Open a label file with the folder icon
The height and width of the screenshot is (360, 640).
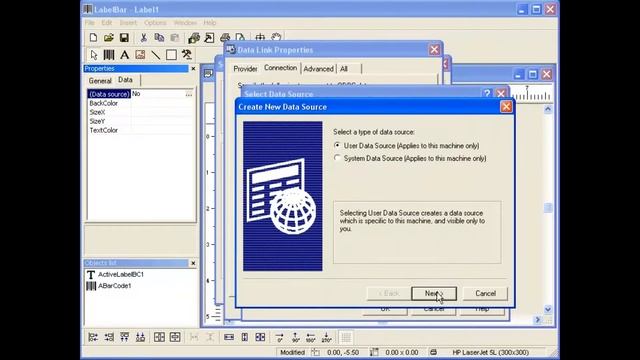tap(109, 38)
